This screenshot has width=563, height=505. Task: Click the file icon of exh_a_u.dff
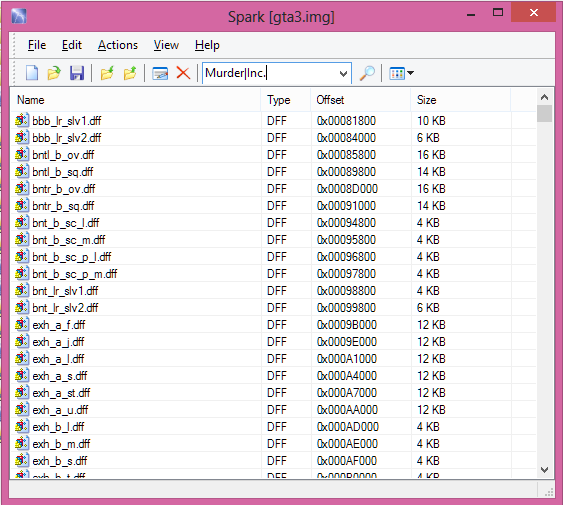coord(22,409)
